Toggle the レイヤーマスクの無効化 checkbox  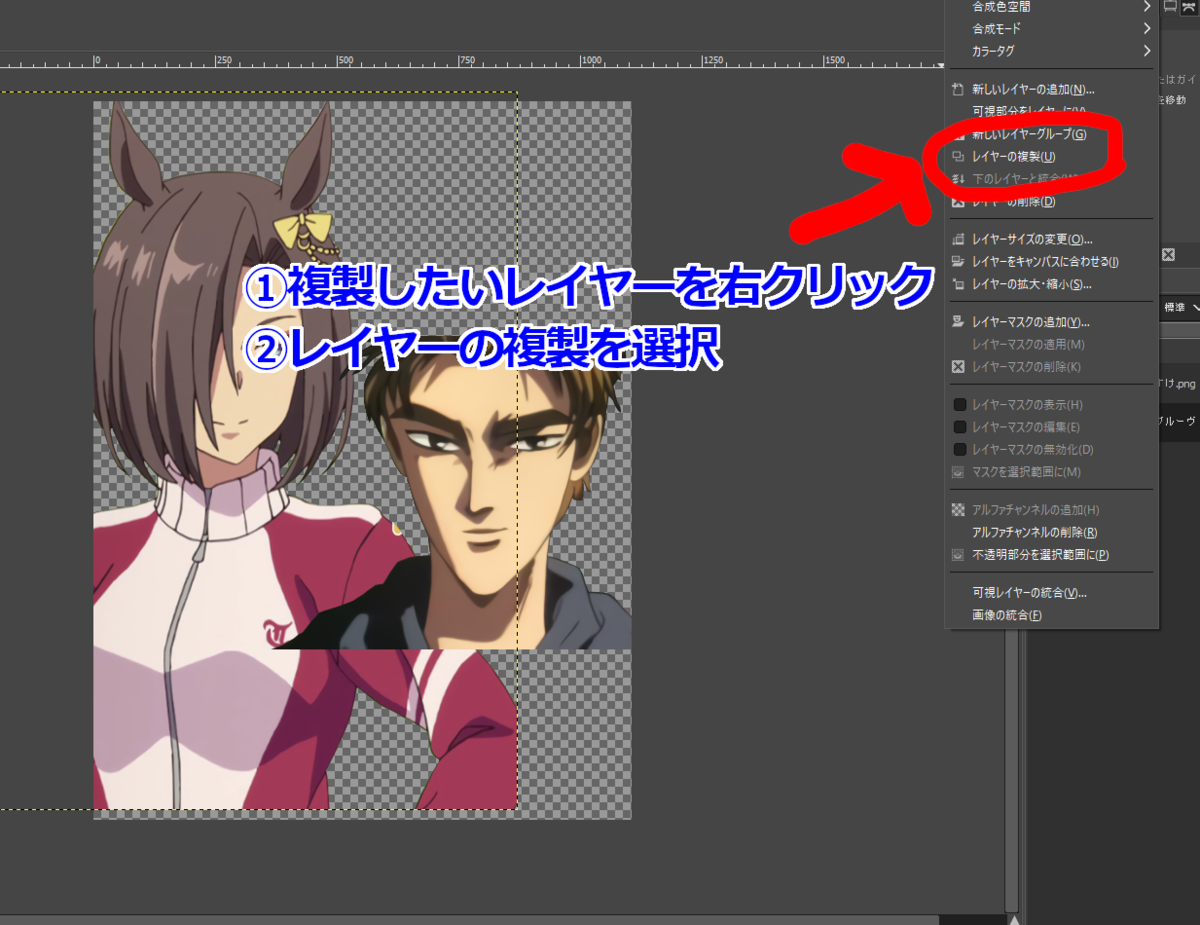coord(957,449)
